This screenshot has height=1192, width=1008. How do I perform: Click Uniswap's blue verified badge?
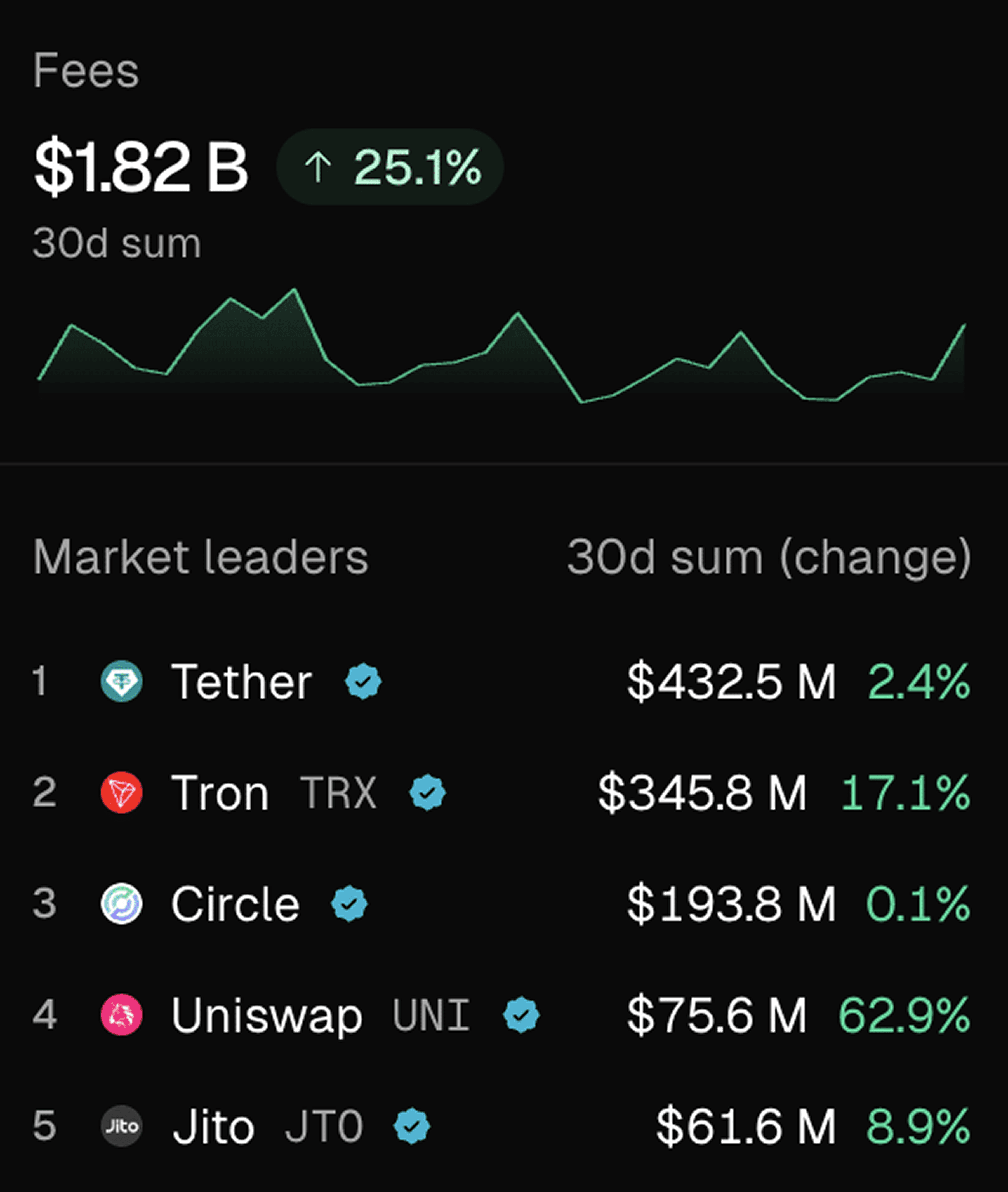521,1015
